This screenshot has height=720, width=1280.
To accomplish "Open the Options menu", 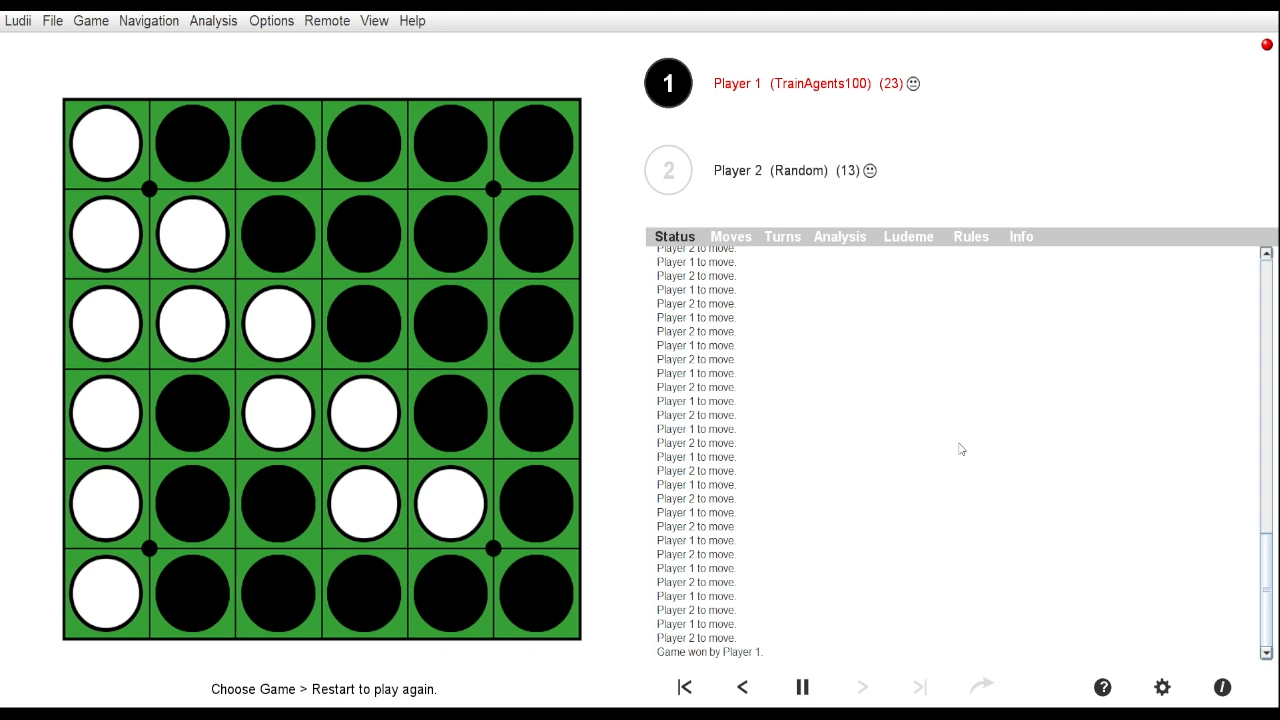I will [x=271, y=20].
